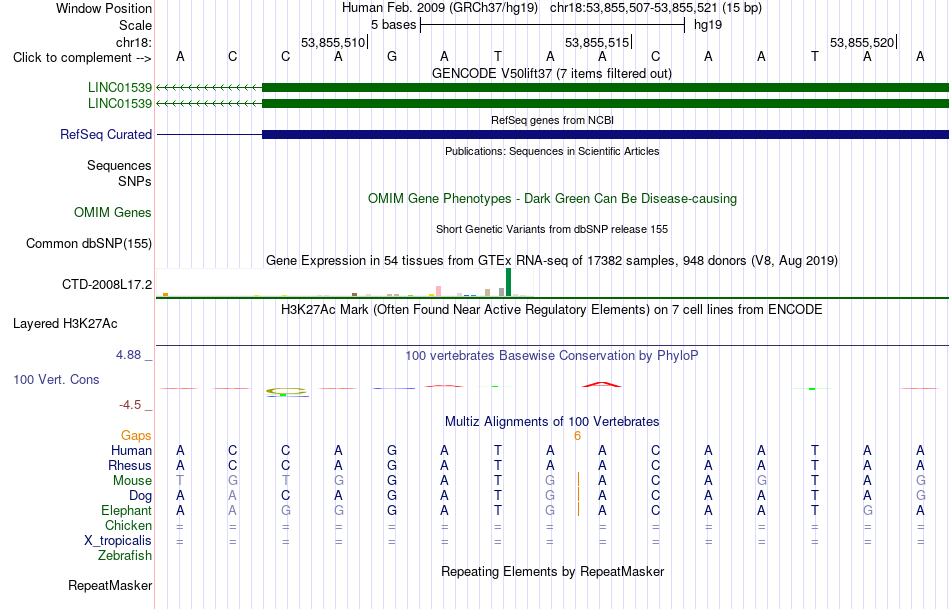Select the RefSeq Curated track label
The image size is (950, 609).
click(106, 135)
